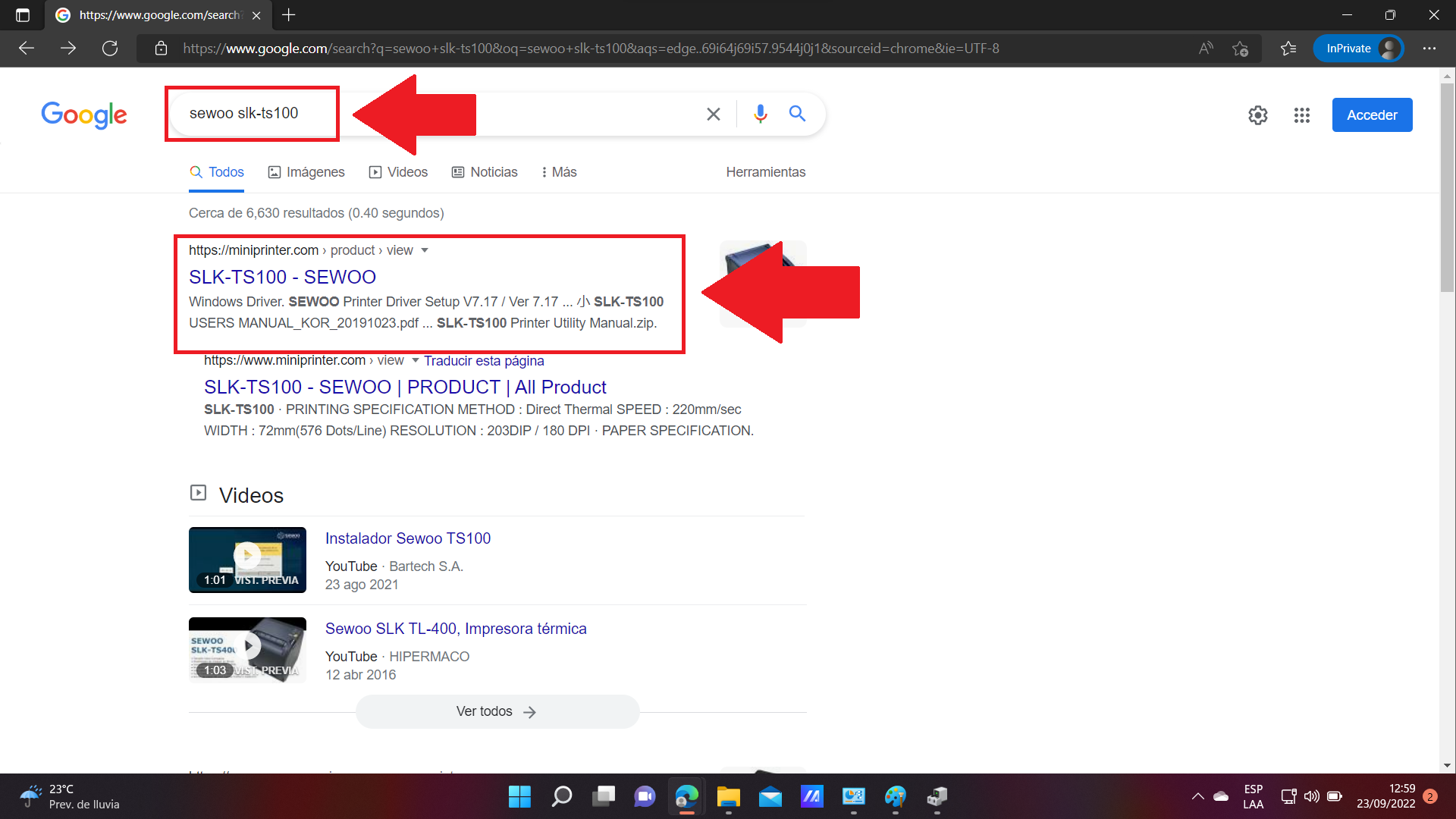Expand dropdown arrow next to www.miniprinter.com view

(416, 360)
